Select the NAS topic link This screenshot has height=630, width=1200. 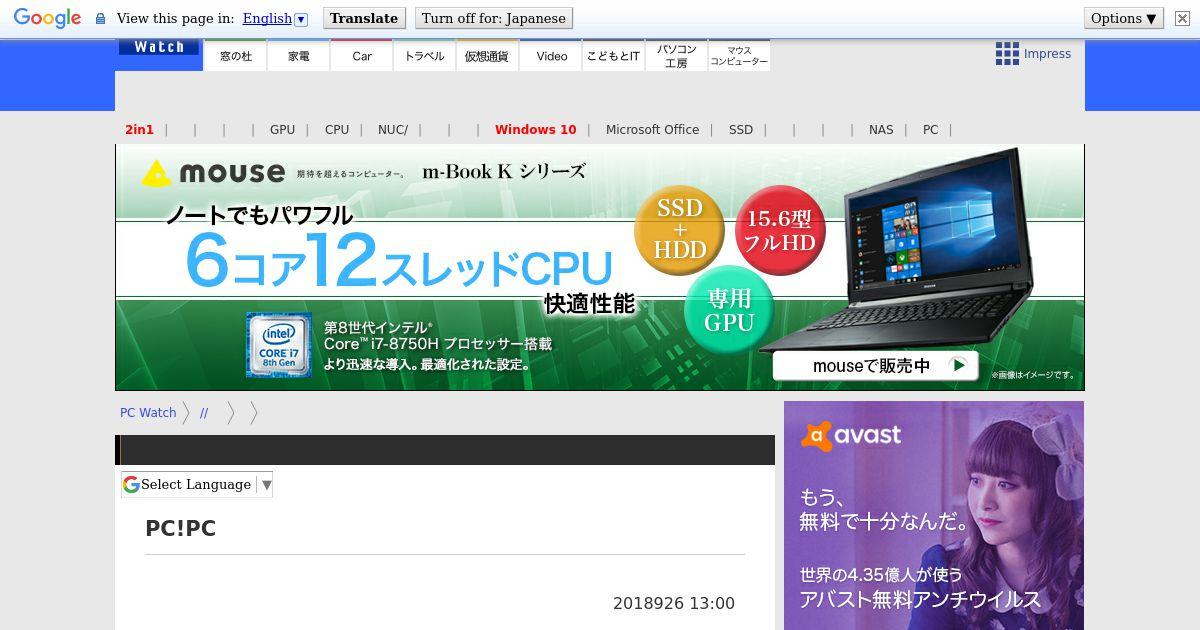pos(881,129)
